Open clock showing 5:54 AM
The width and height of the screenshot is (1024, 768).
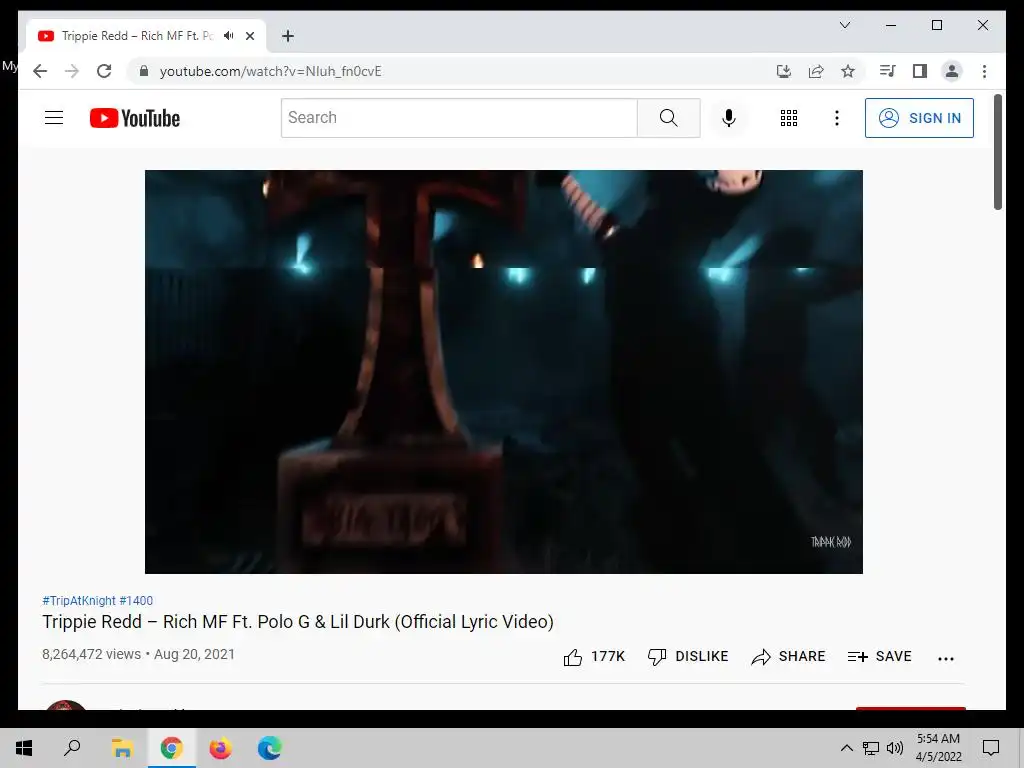(x=938, y=748)
